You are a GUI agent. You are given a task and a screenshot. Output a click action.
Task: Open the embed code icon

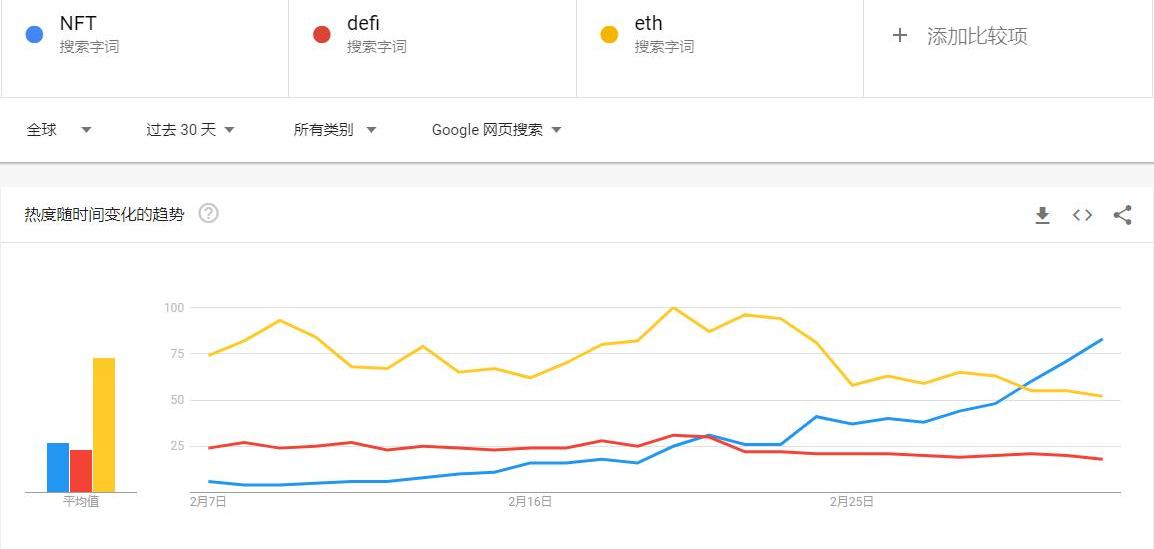[x=1082, y=215]
